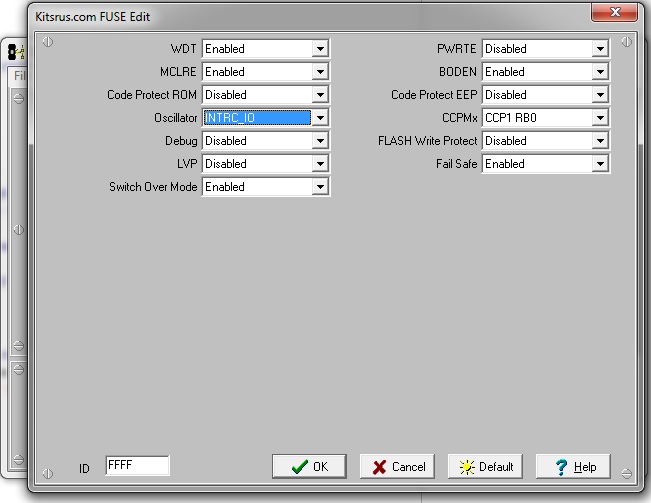651x503 pixels.
Task: Open the Oscillator dropdown showing INTRC_IO
Action: (320, 118)
